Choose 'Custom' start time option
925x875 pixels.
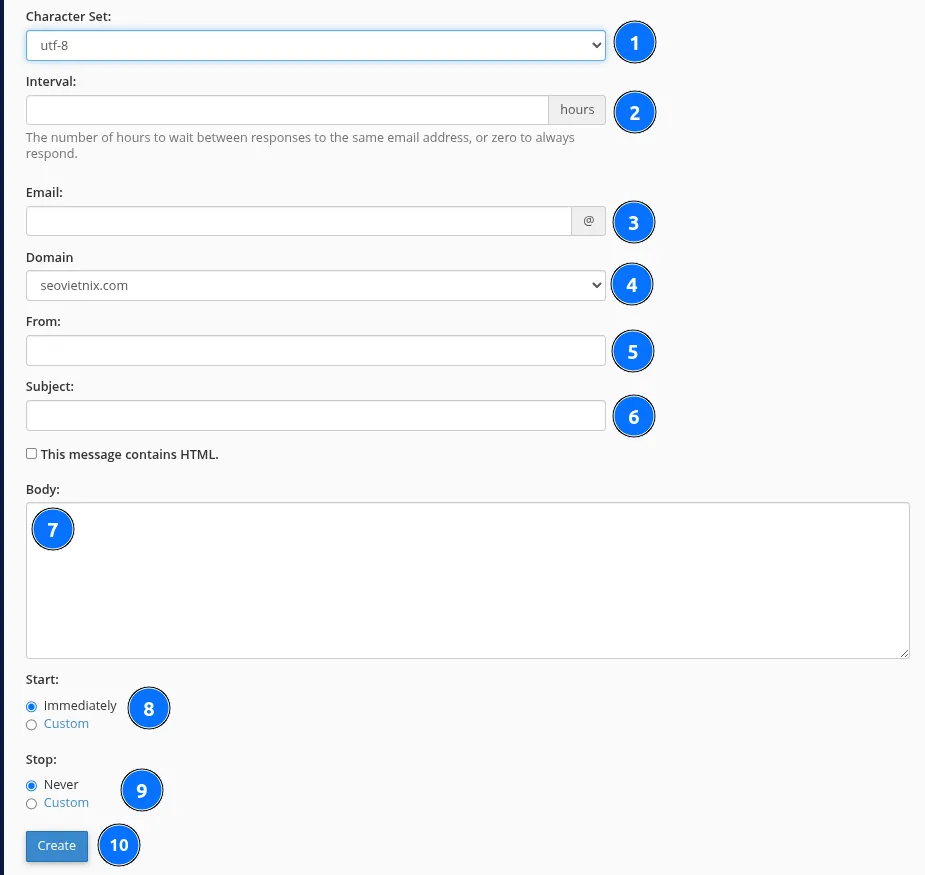pyautogui.click(x=31, y=724)
